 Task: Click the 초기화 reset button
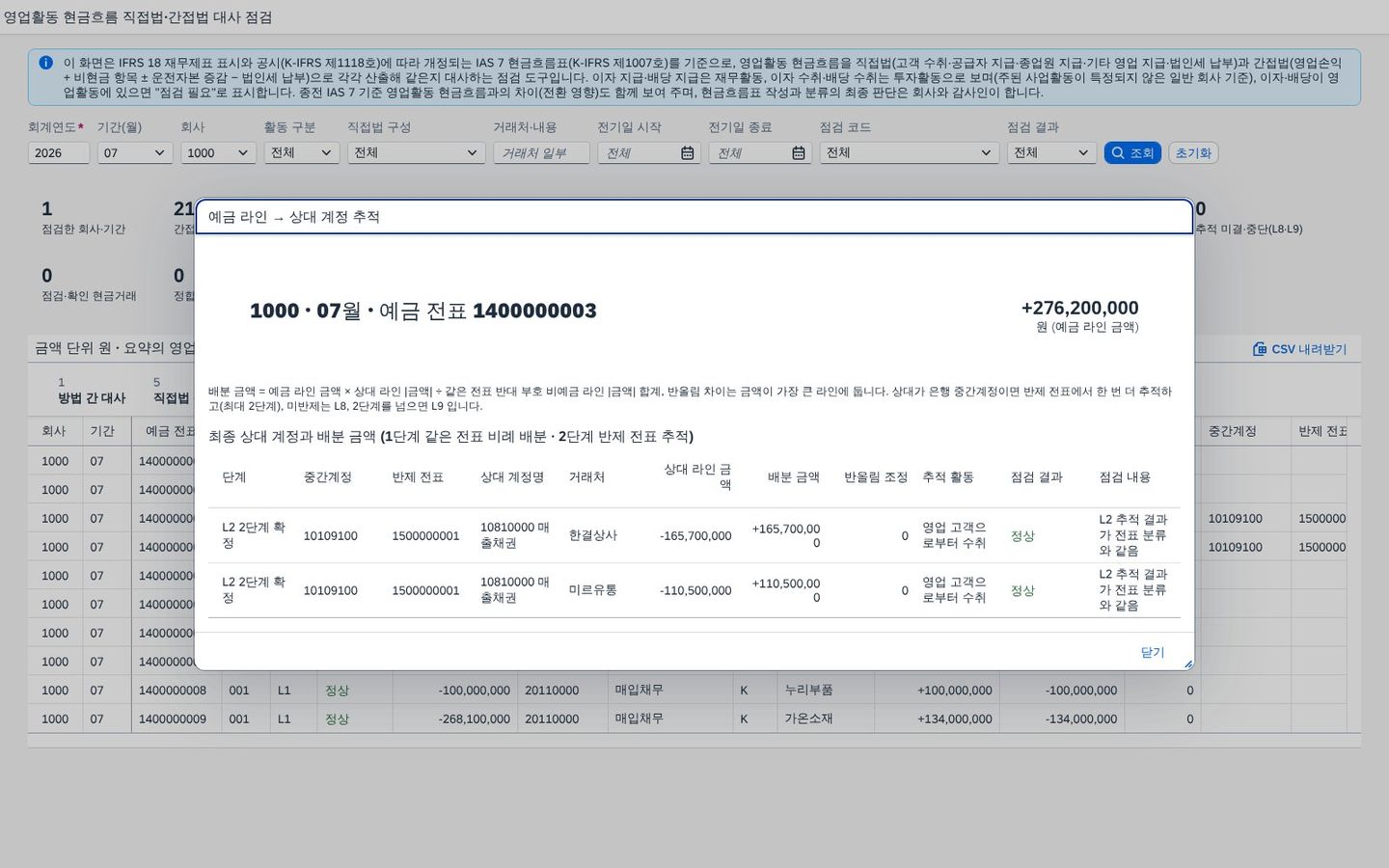(1193, 152)
